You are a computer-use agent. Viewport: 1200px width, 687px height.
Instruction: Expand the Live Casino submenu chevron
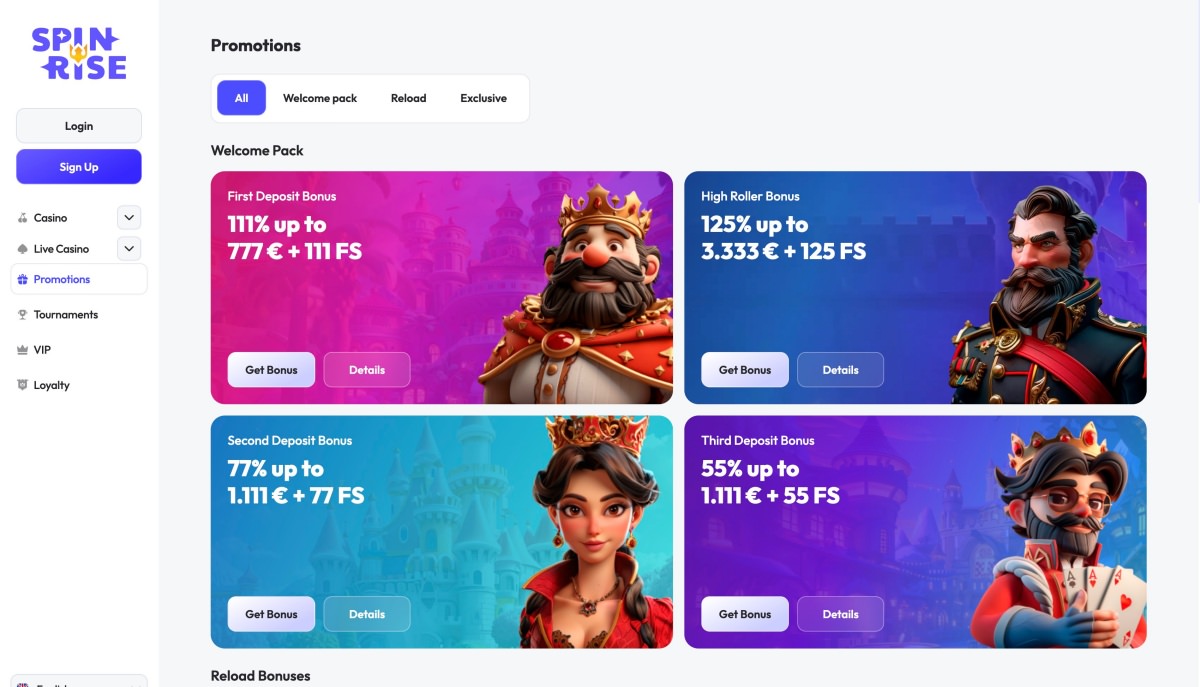tap(129, 249)
